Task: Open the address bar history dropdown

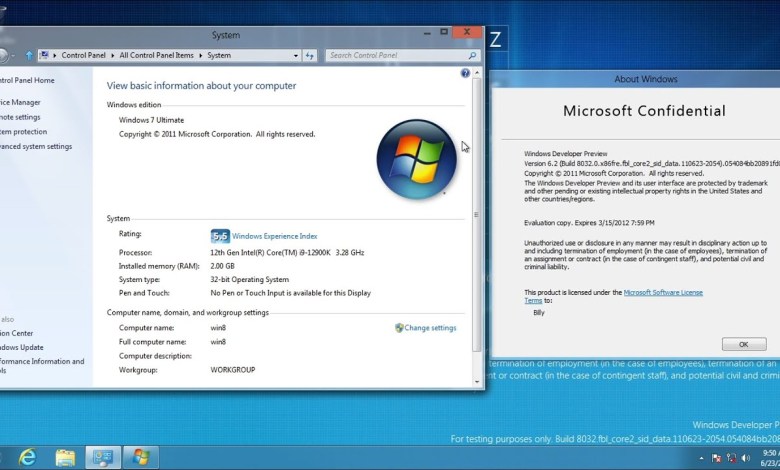Action: tap(296, 55)
